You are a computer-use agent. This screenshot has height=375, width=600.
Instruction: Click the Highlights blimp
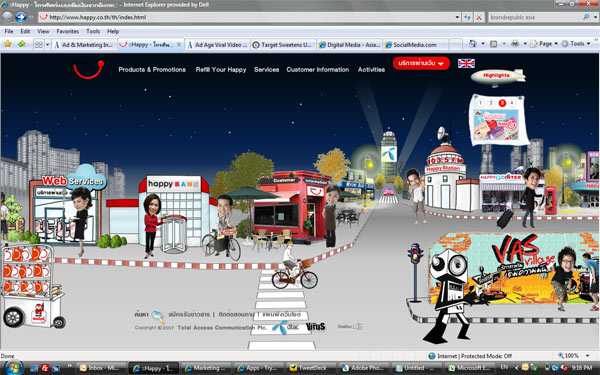[497, 77]
